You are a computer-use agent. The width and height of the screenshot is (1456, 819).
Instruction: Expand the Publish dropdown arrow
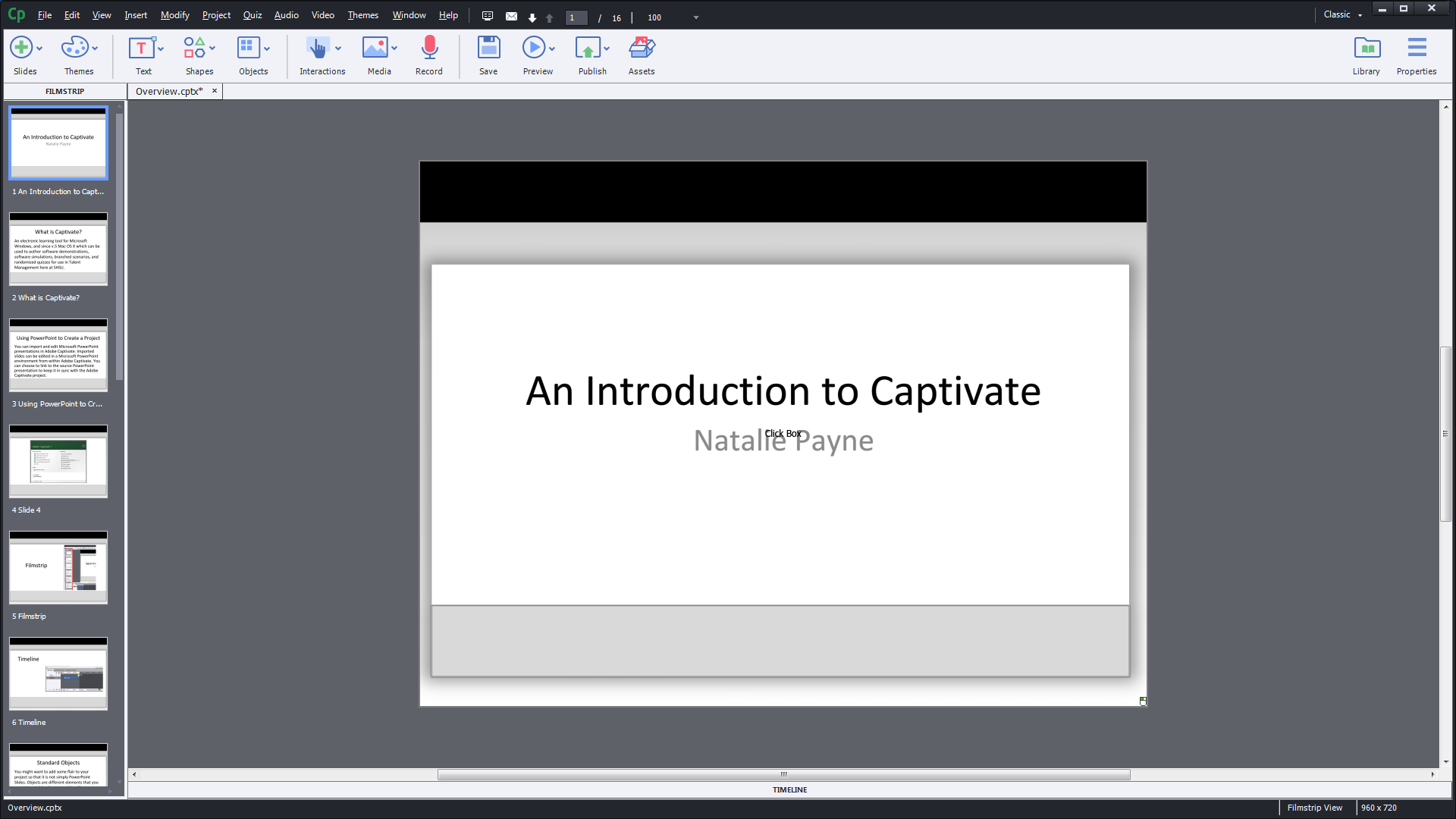click(x=607, y=49)
